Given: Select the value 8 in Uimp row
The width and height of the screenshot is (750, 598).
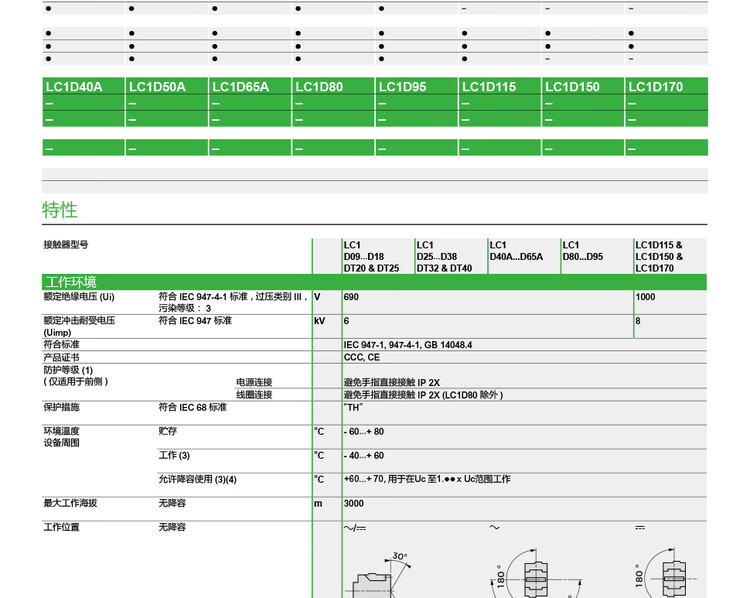Looking at the screenshot, I should [638, 321].
